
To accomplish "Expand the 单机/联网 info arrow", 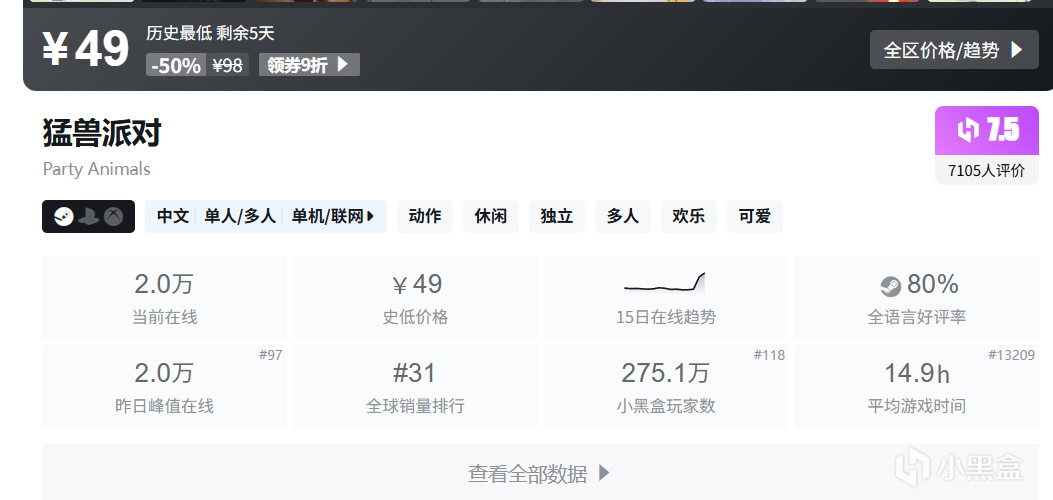I will 371,217.
